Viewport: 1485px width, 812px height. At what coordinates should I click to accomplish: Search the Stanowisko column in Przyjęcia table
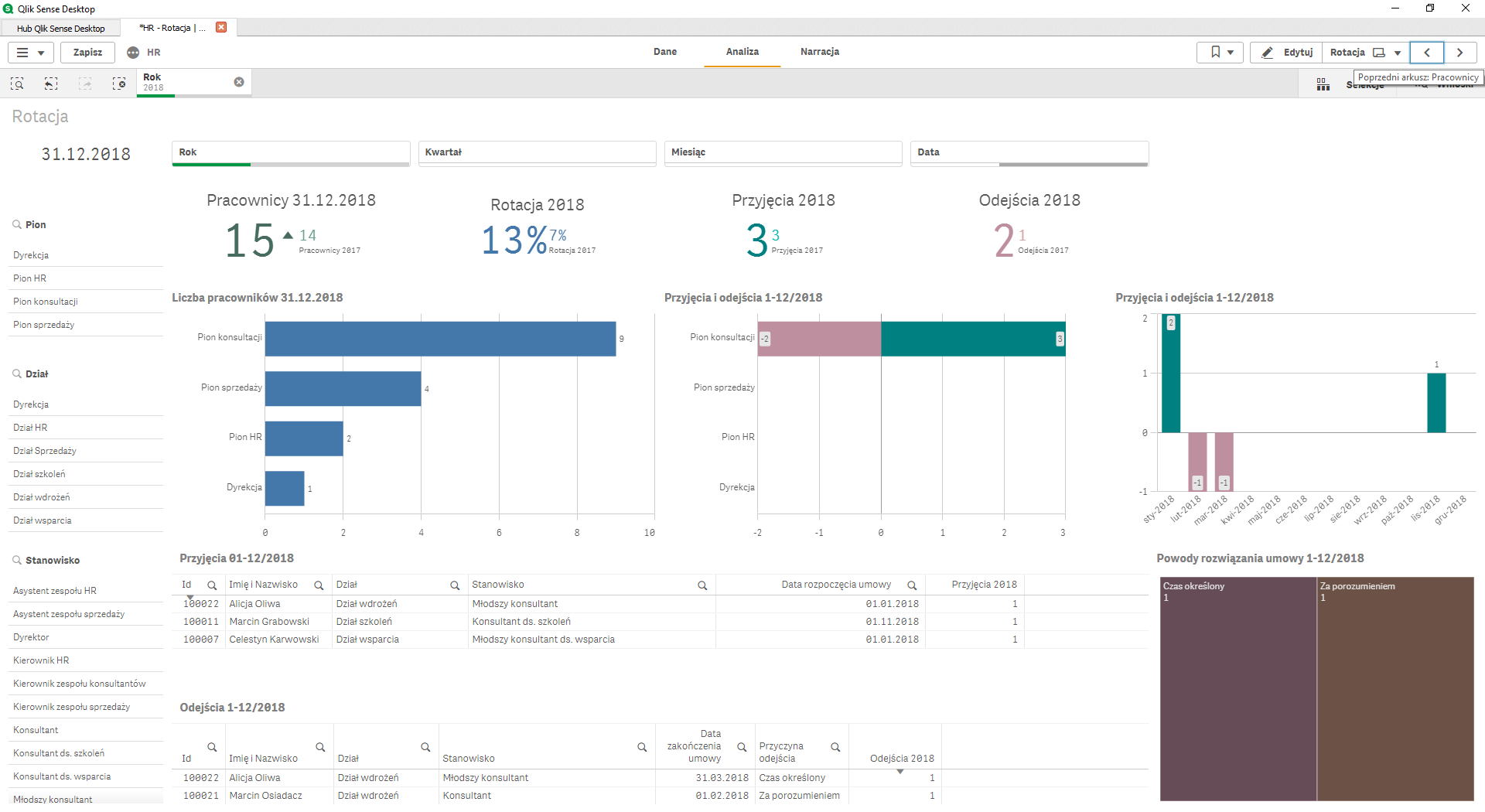(x=702, y=585)
